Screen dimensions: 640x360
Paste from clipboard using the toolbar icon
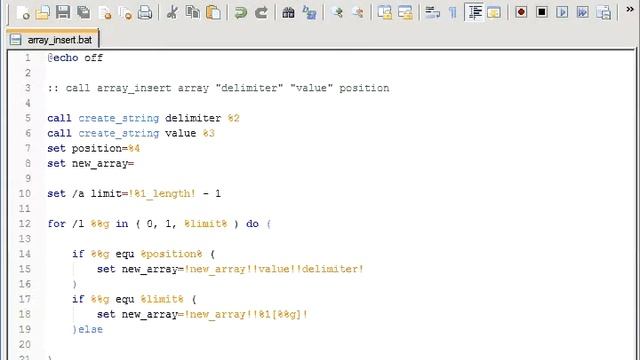click(213, 13)
